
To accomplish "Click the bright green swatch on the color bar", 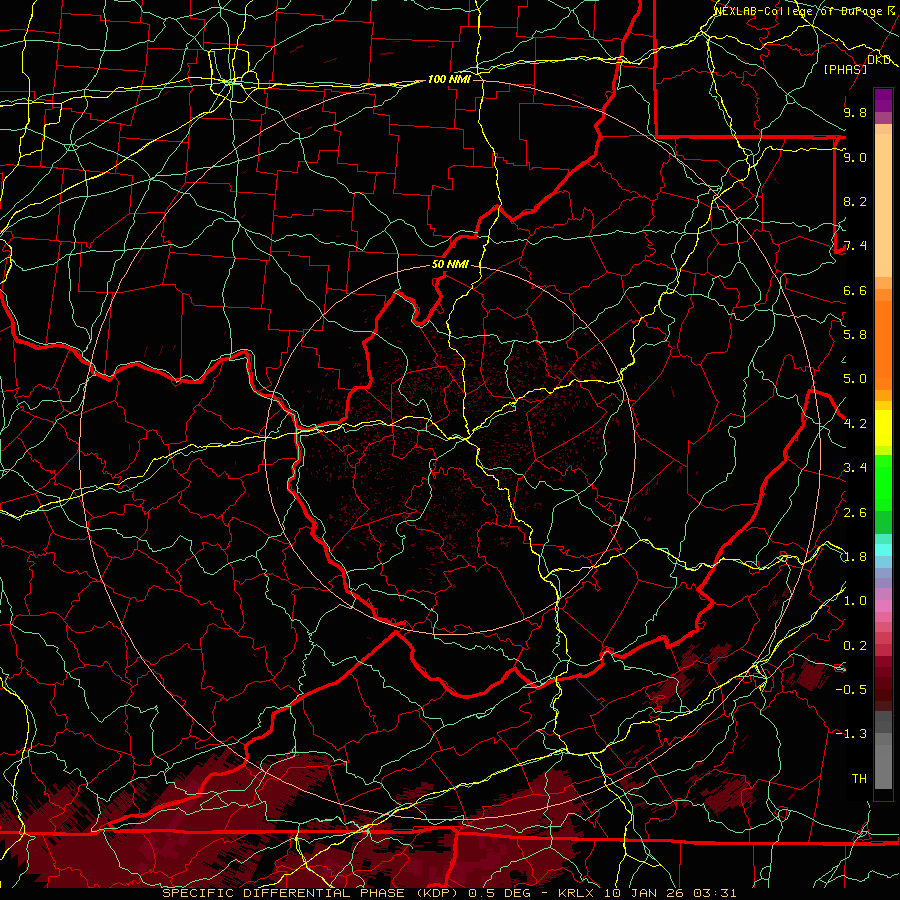I will (x=883, y=482).
